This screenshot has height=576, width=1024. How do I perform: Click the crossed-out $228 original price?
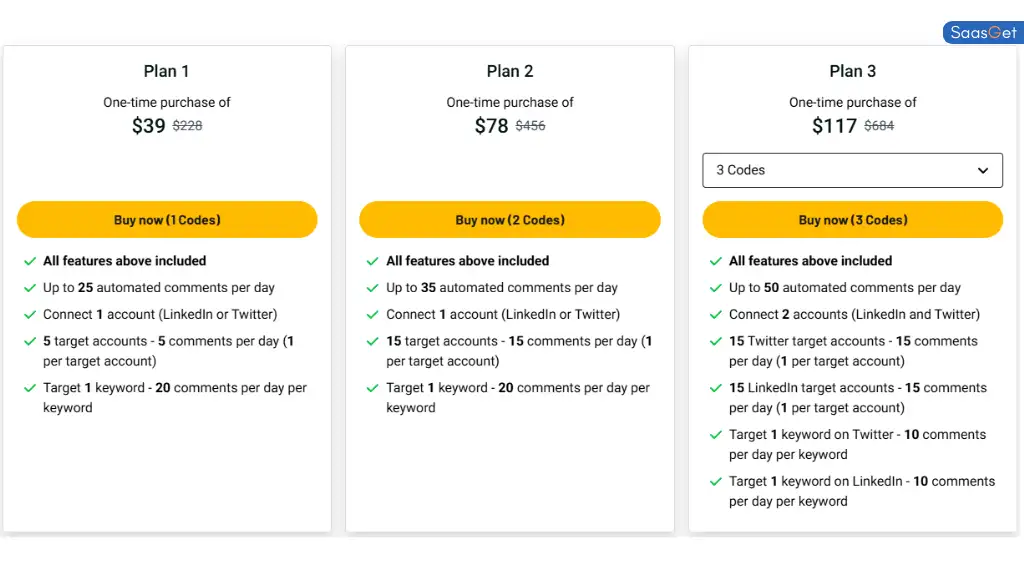187,125
